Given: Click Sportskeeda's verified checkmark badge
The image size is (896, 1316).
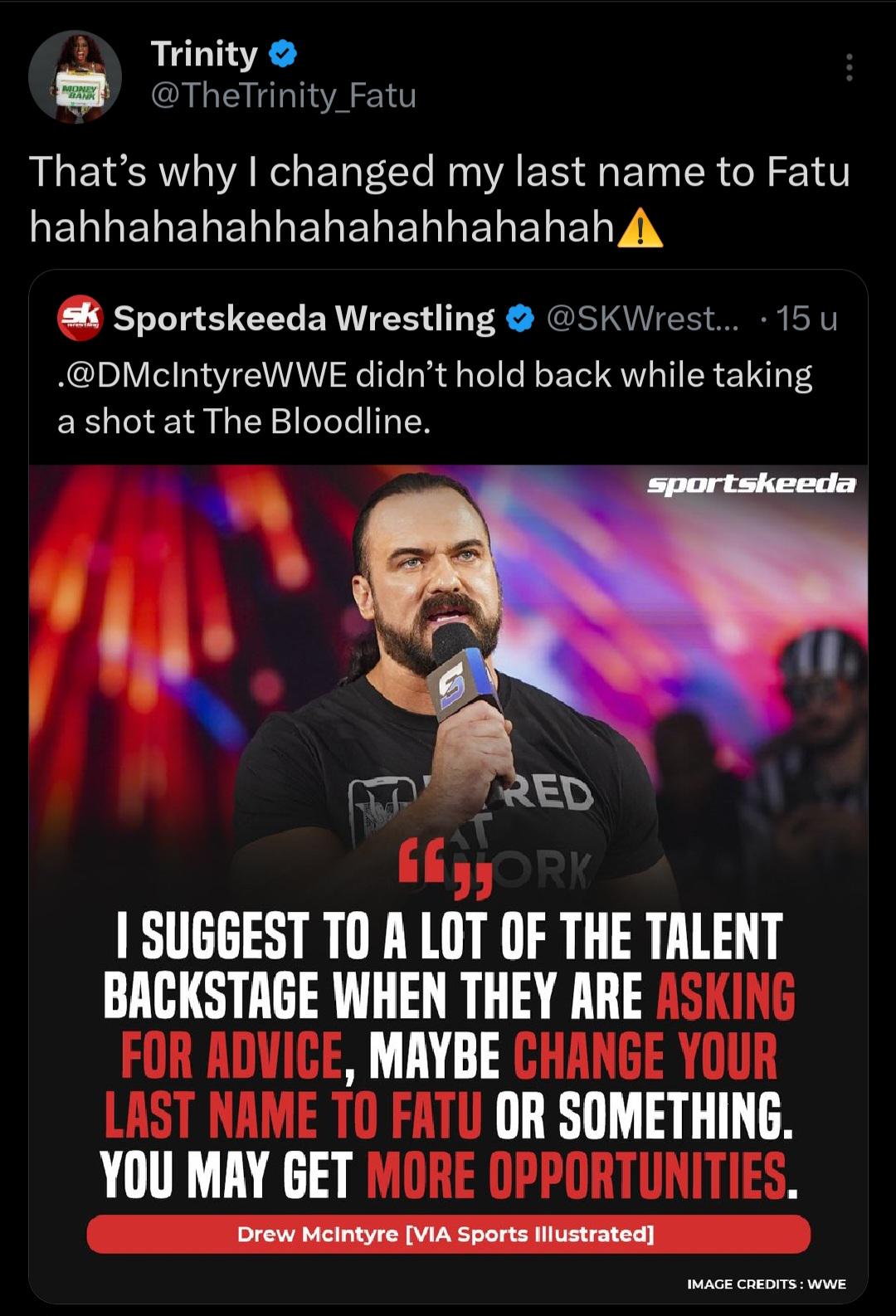Looking at the screenshot, I should 520,319.
